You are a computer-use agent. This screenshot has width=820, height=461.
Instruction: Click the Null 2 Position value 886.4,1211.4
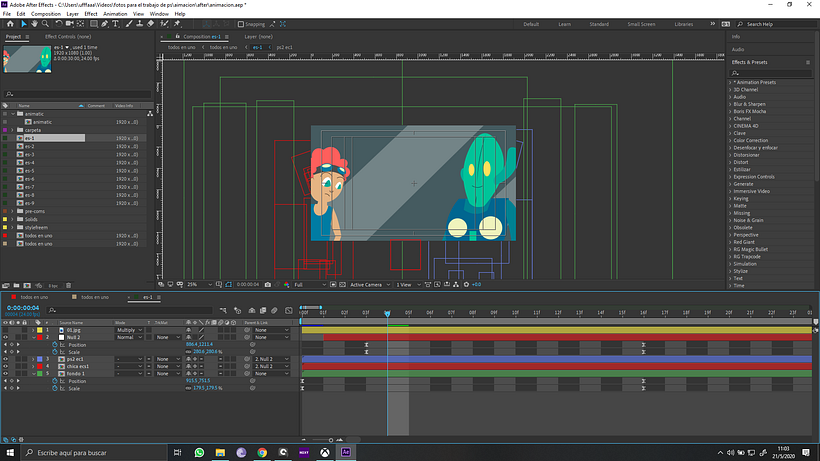(199, 344)
